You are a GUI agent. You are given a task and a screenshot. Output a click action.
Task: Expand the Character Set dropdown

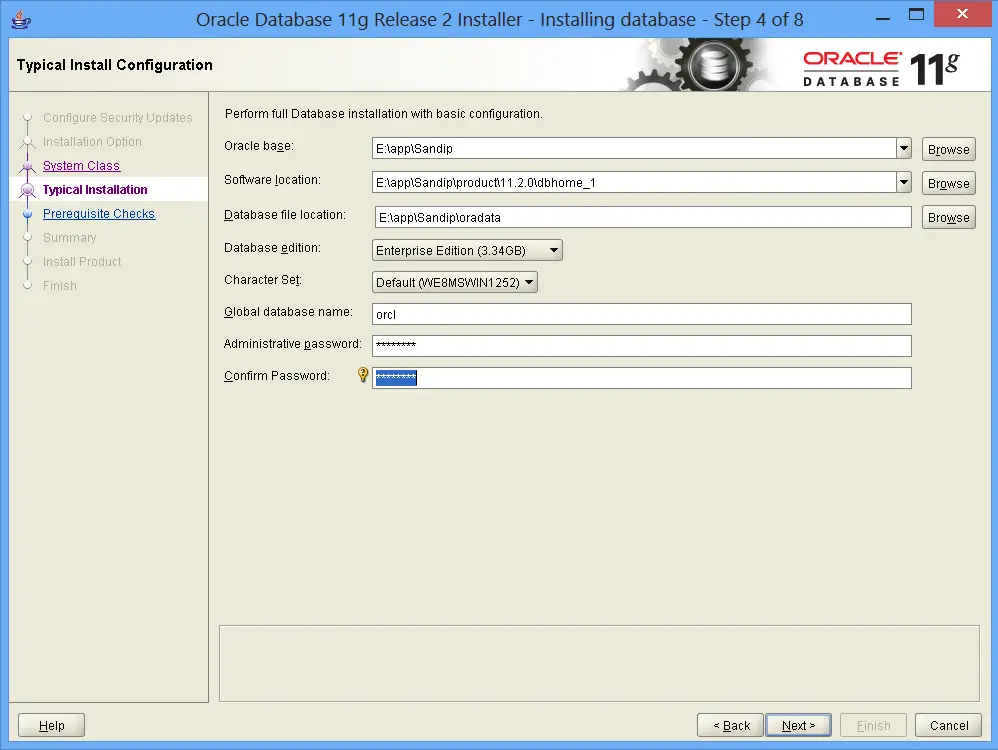(454, 282)
